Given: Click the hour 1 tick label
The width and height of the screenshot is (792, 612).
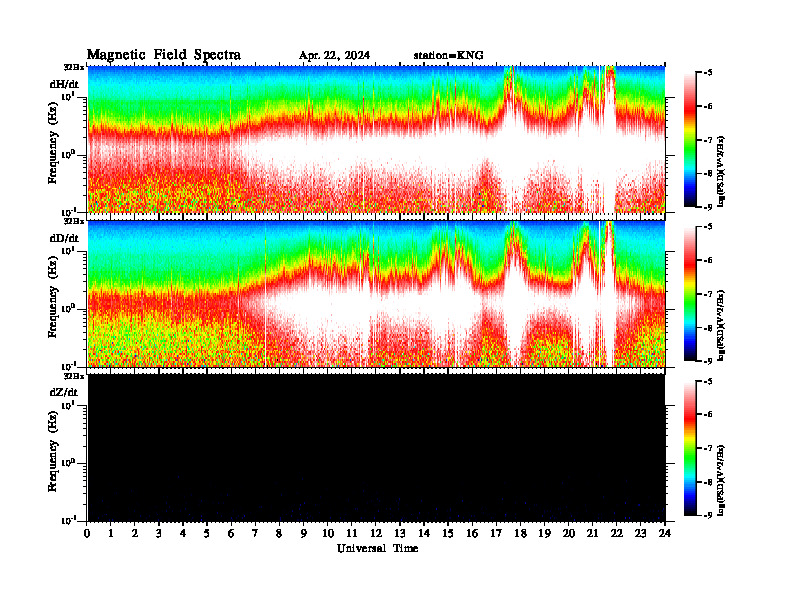Looking at the screenshot, I should click(111, 534).
